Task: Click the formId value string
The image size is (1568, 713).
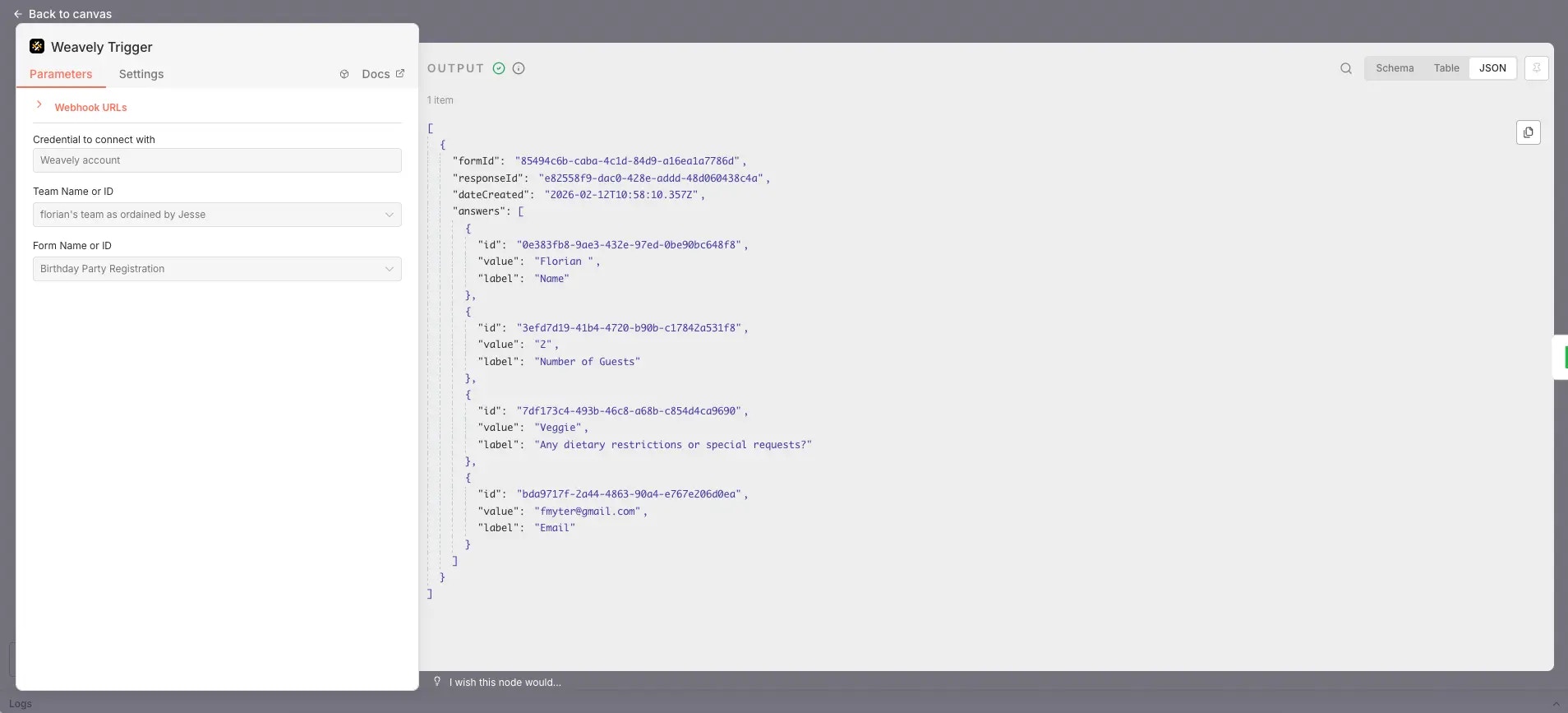Action: [x=629, y=161]
